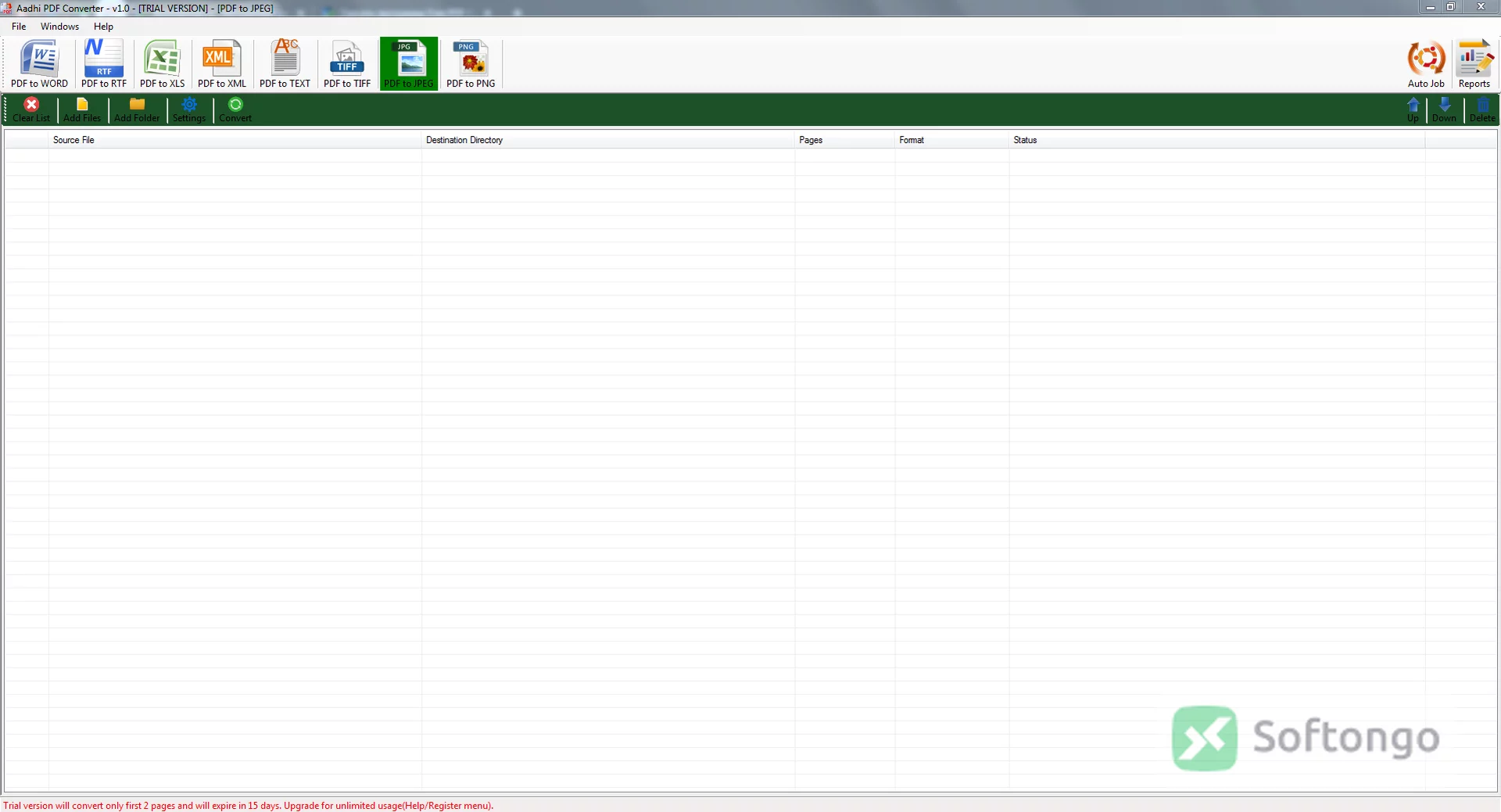
Task: Click the Destination Directory column header
Action: [608, 140]
